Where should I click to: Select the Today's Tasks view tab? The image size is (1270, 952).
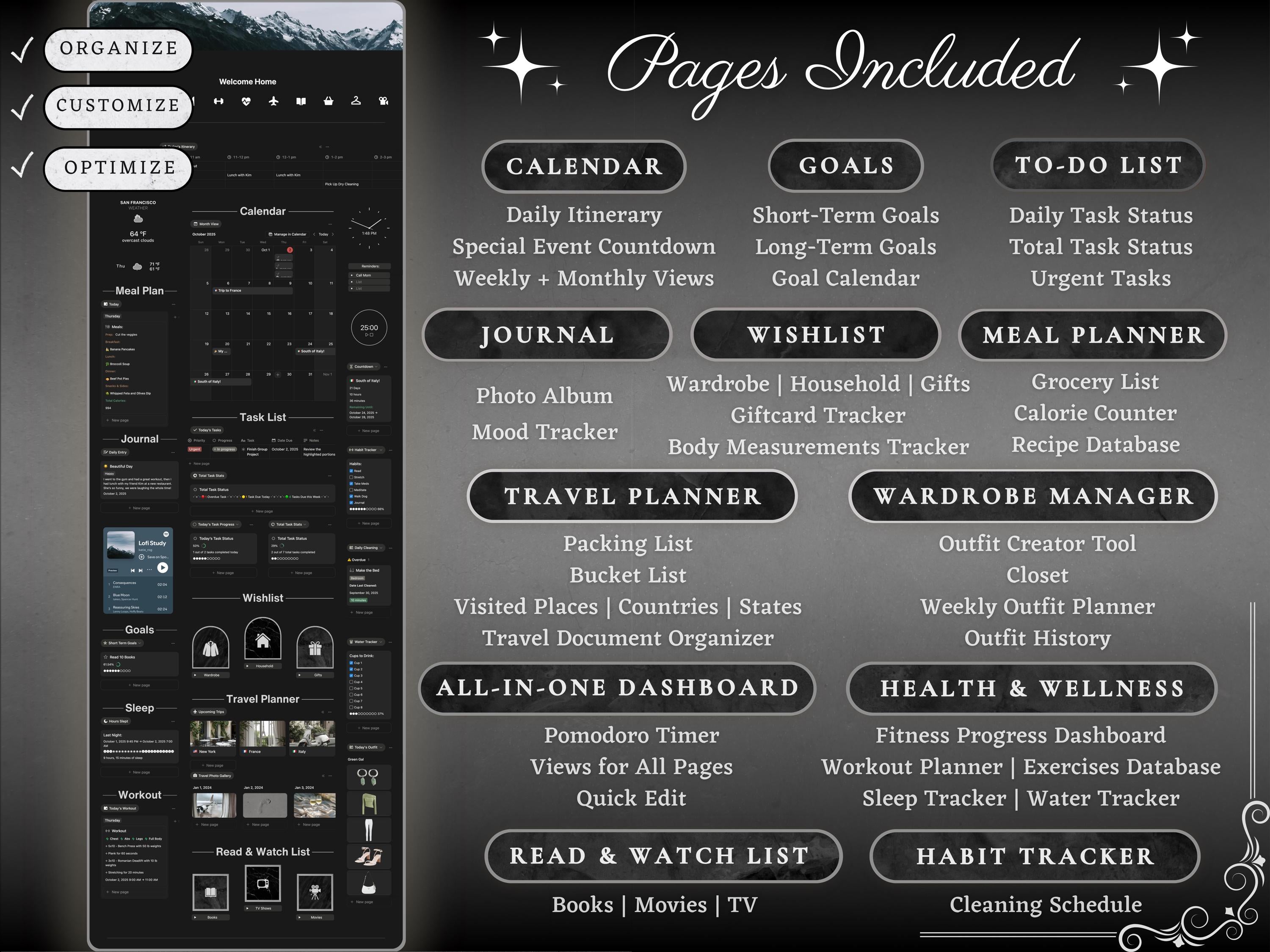(207, 430)
